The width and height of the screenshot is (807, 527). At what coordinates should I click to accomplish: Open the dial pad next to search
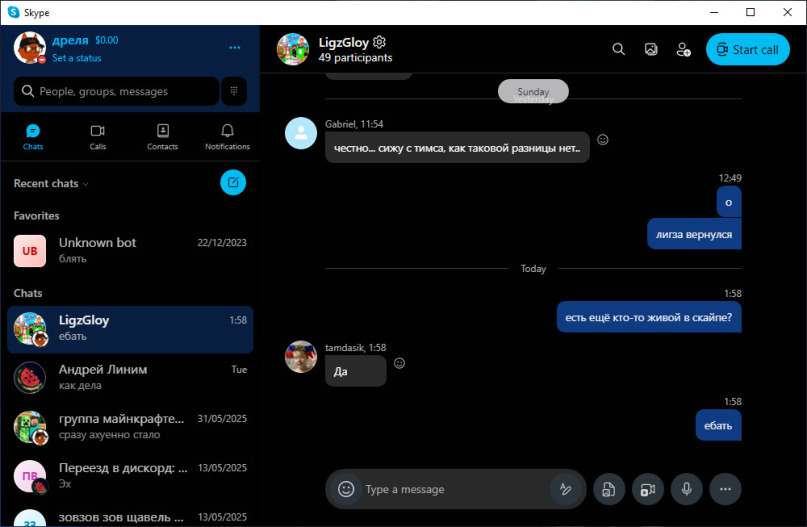pyautogui.click(x=234, y=91)
